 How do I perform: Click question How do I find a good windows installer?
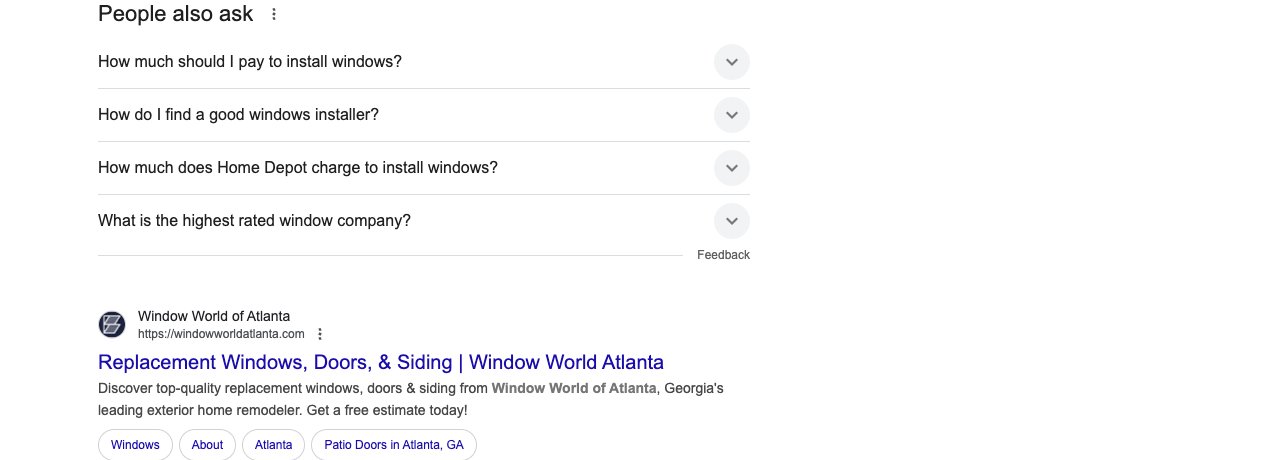click(238, 115)
